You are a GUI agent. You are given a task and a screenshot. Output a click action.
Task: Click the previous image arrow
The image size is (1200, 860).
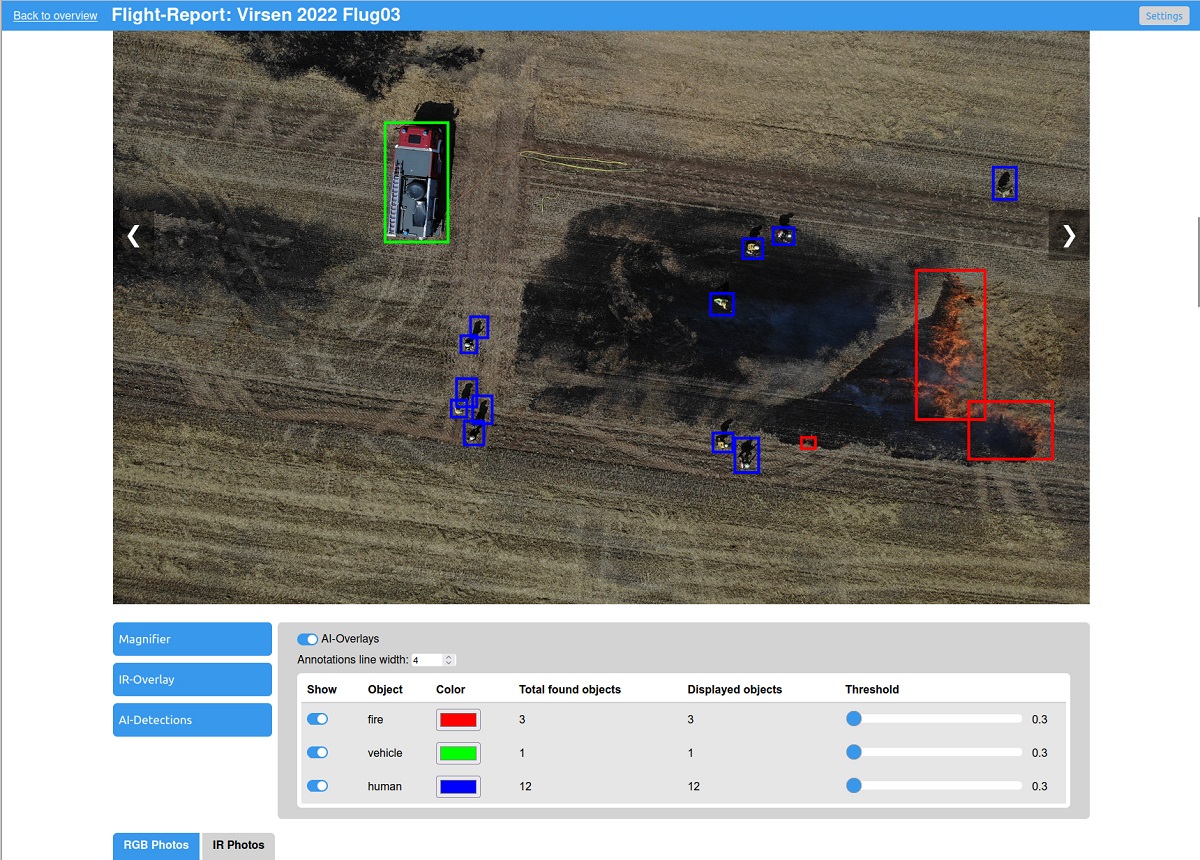[x=133, y=236]
